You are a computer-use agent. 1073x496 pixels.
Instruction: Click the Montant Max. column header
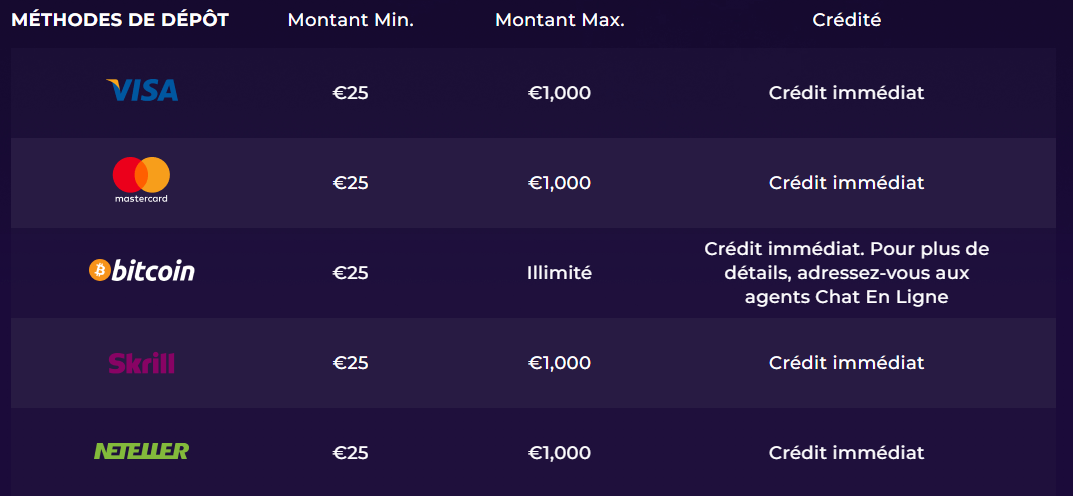coord(559,20)
